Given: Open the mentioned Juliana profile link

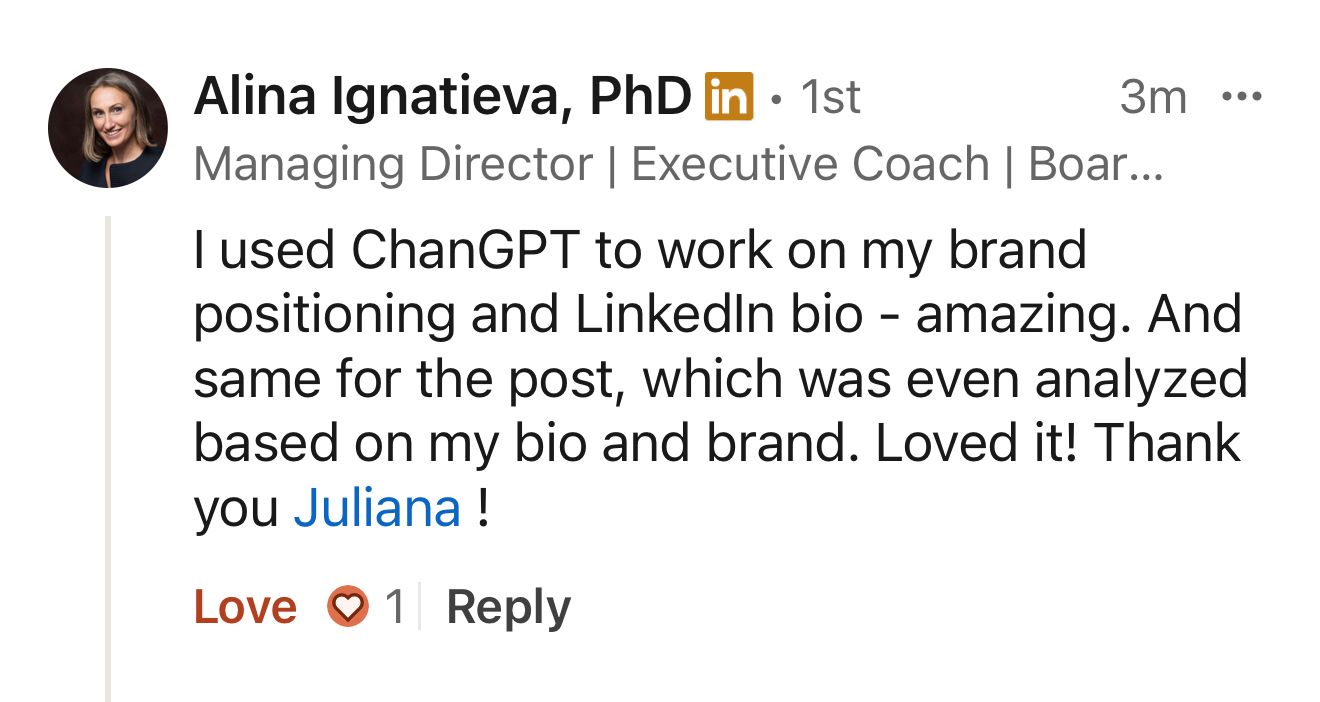Looking at the screenshot, I should click(376, 509).
